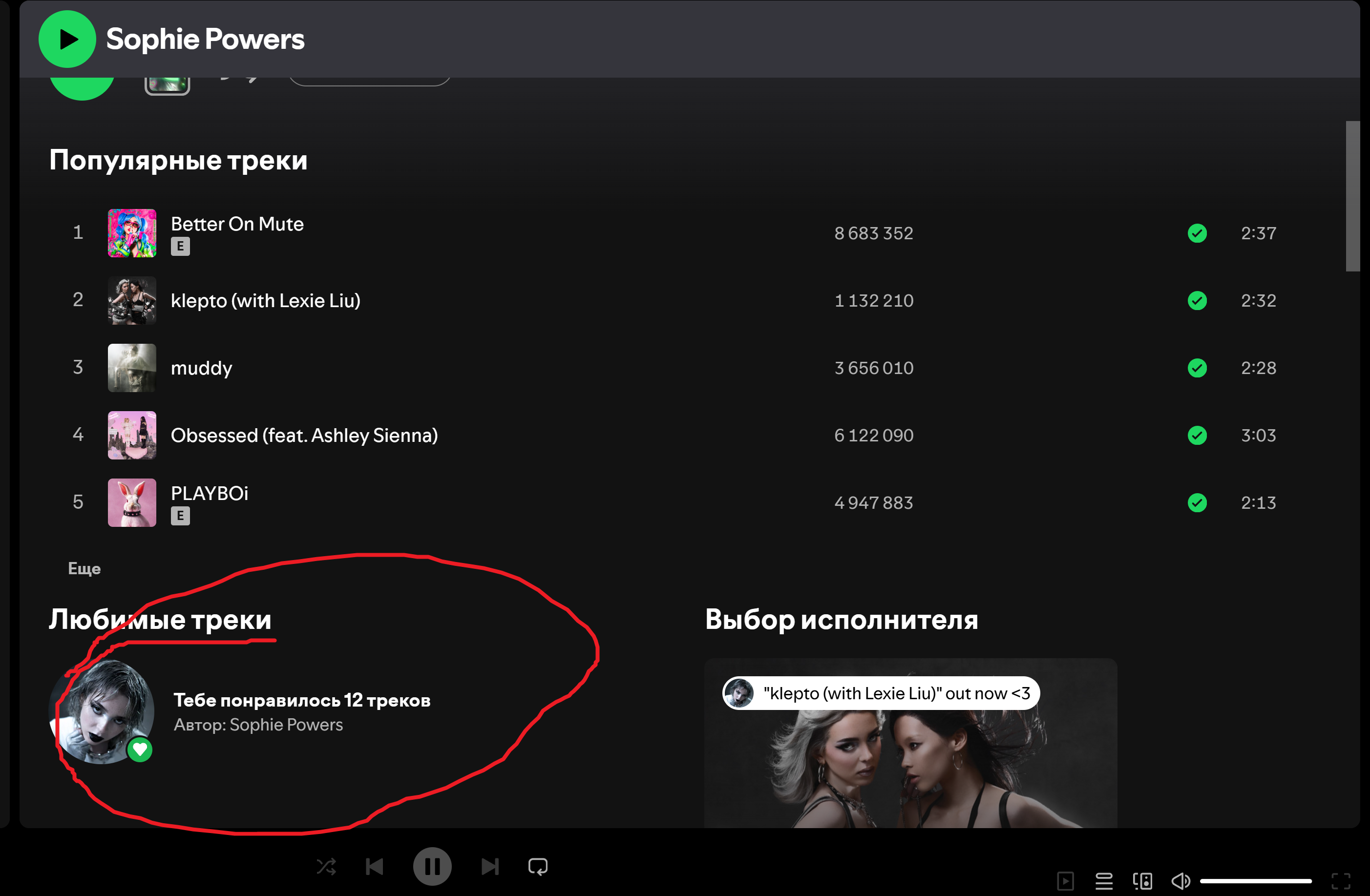This screenshot has height=896, width=1370.
Task: Select the track title muddy
Action: (x=201, y=368)
